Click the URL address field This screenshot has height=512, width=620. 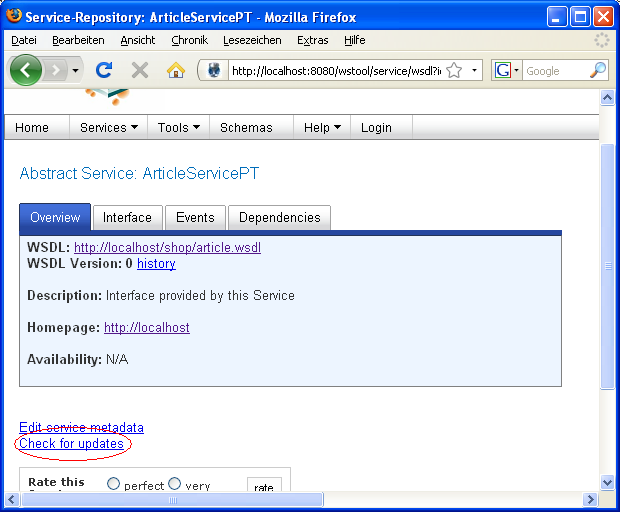point(336,71)
